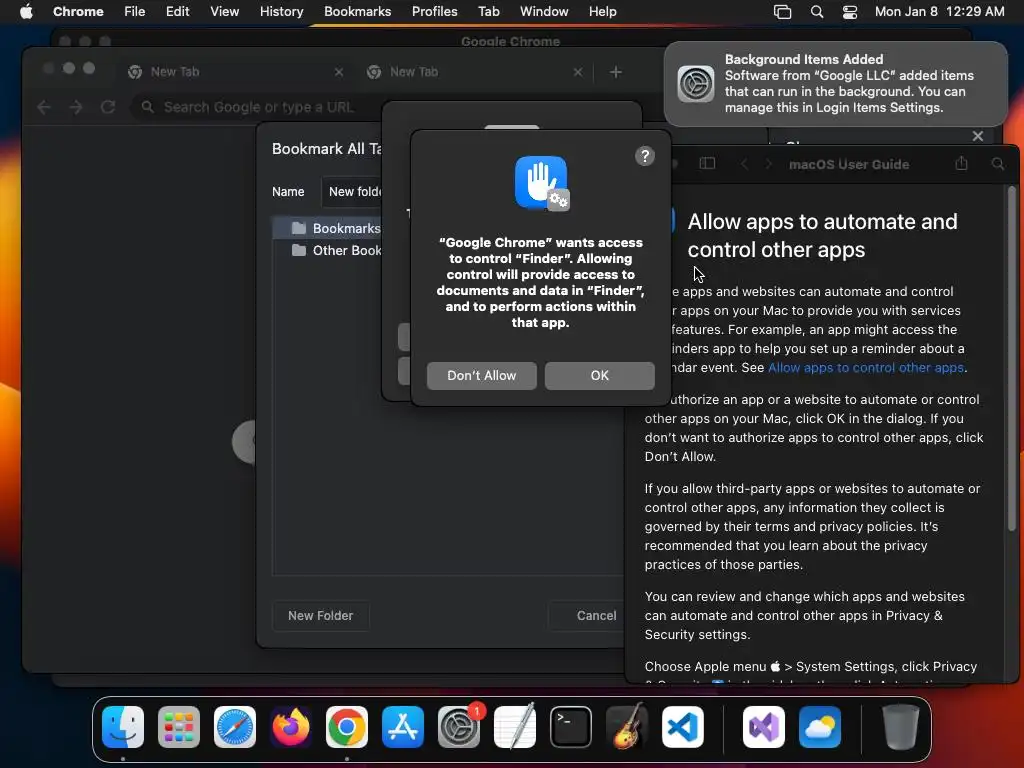The image size is (1024, 768).
Task: Select the Other Bookmarks folder row
Action: [328, 250]
